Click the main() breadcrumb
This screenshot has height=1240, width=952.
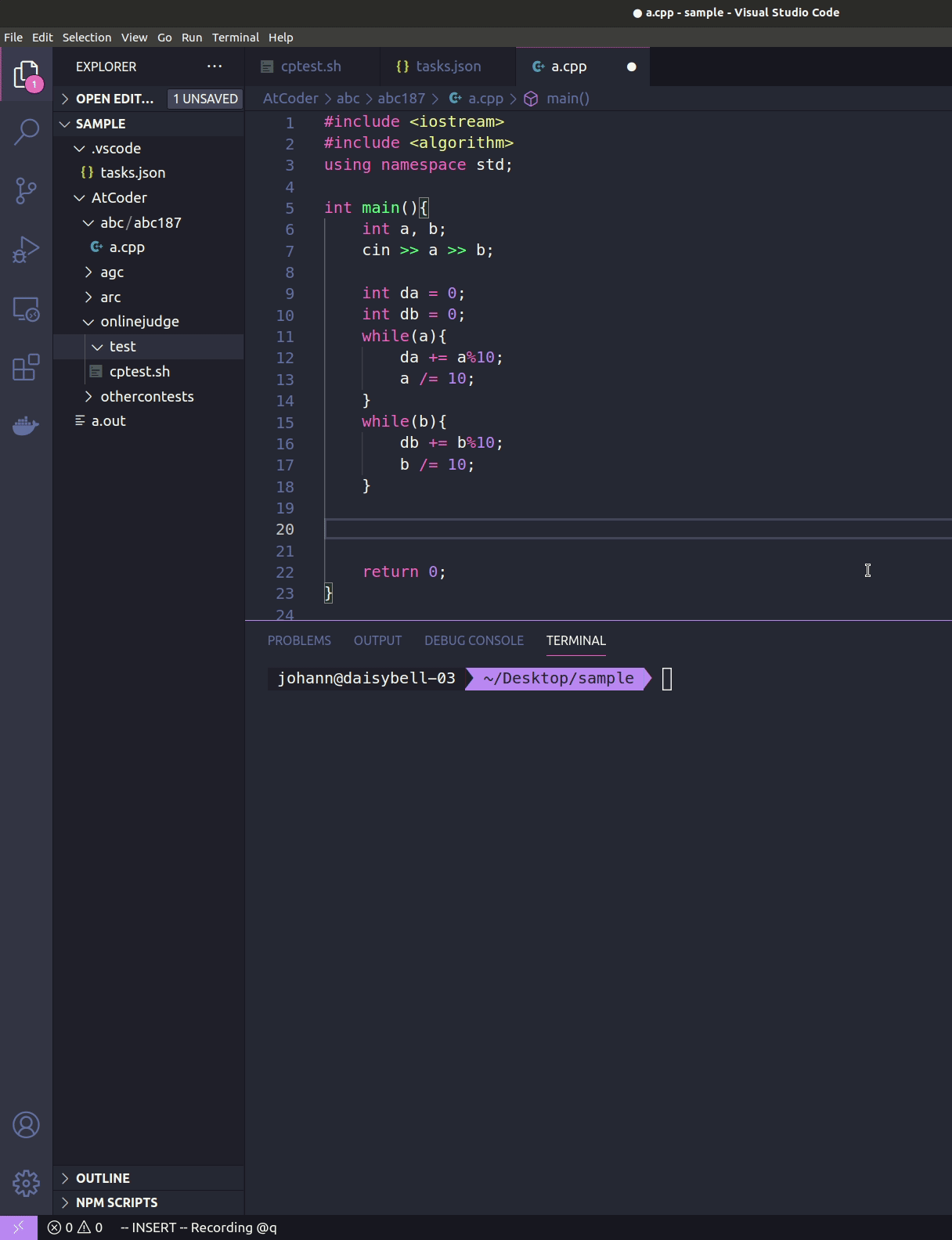[x=567, y=99]
